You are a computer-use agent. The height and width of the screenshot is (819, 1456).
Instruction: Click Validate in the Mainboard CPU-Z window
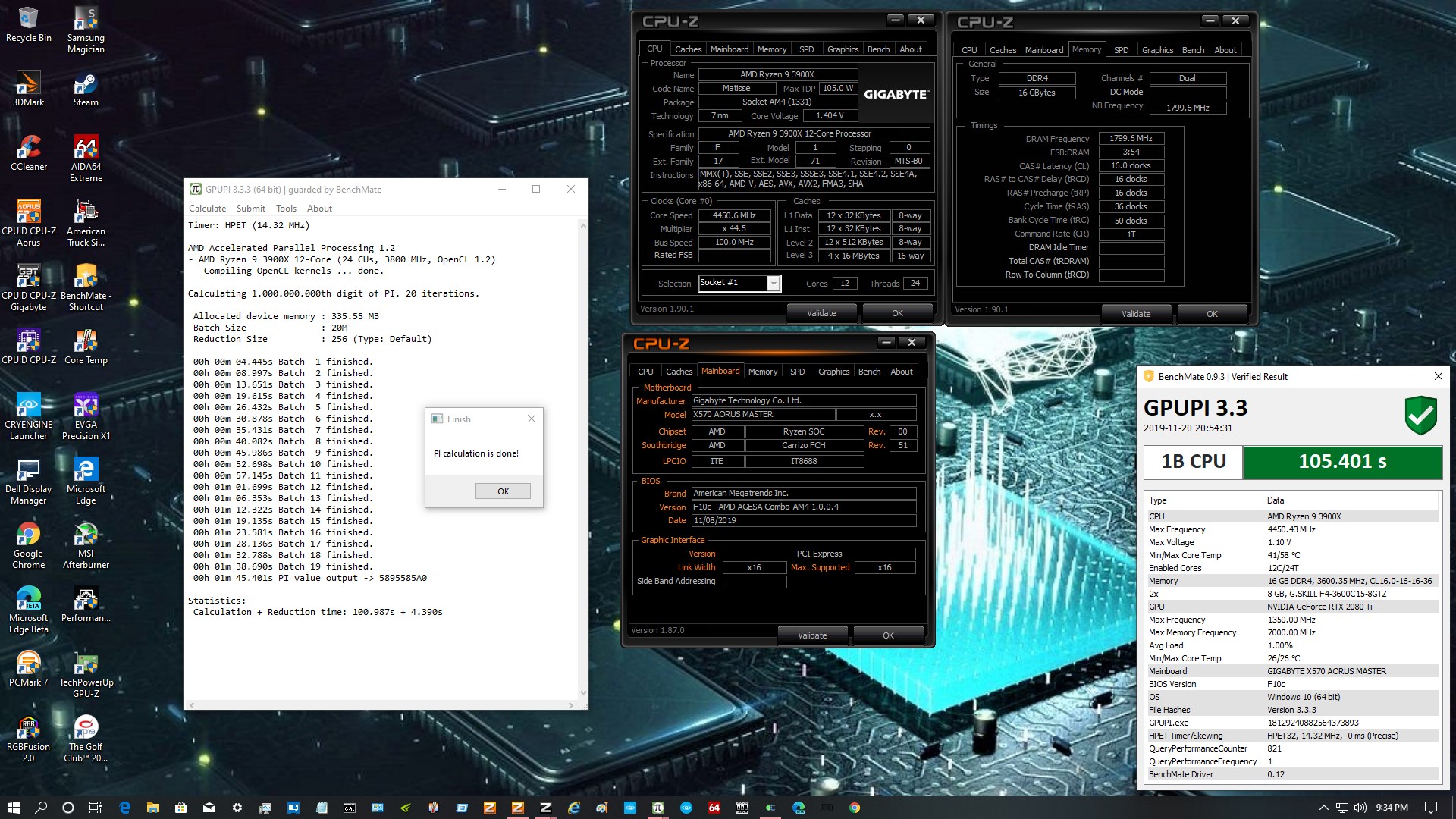click(812, 635)
